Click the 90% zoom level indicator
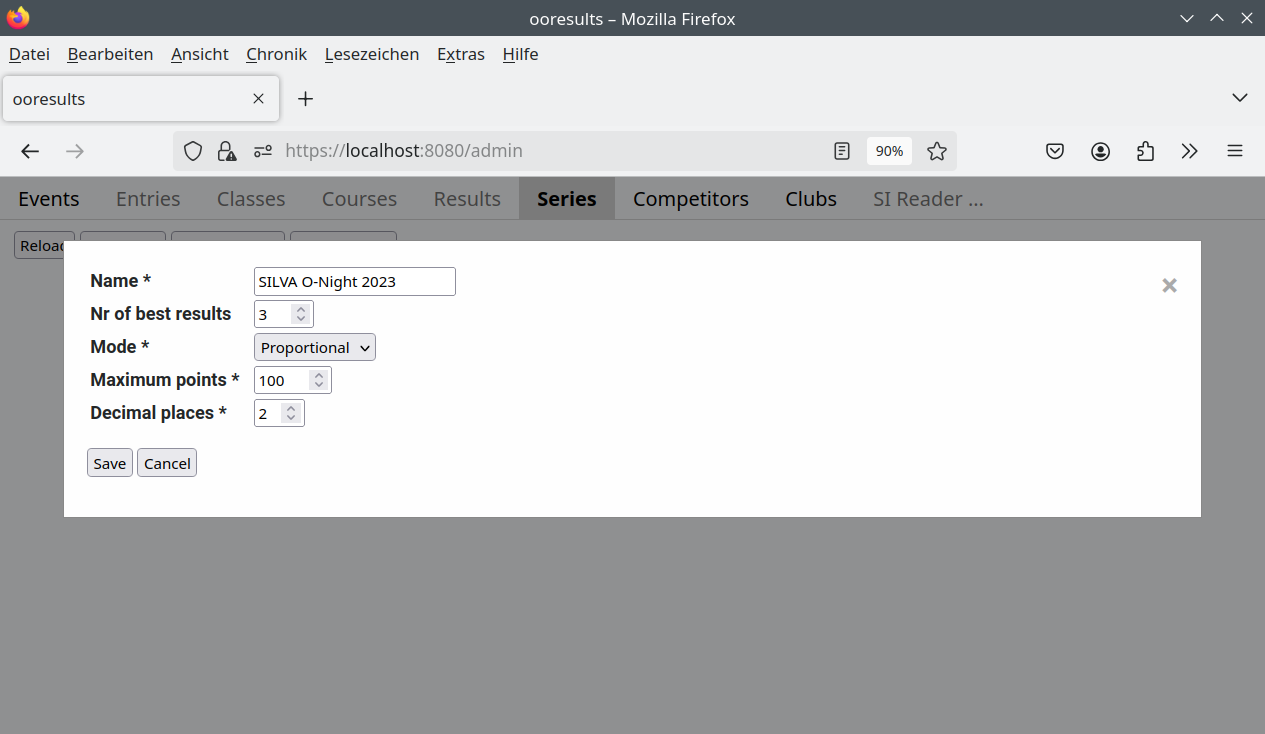 (889, 151)
